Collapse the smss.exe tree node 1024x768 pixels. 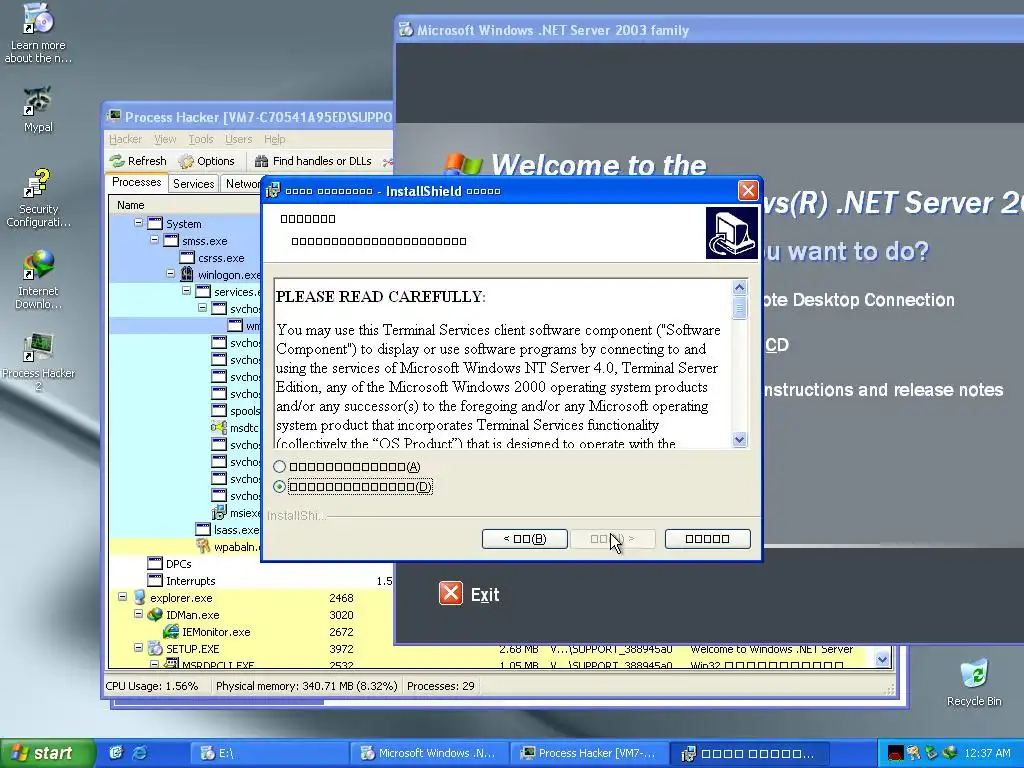154,240
